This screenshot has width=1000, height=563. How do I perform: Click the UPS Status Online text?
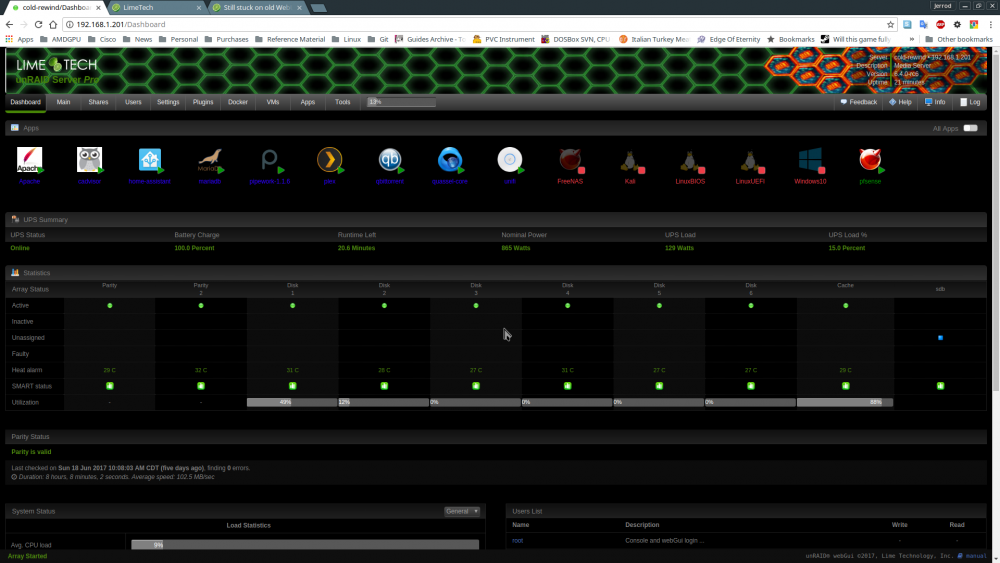[x=20, y=248]
